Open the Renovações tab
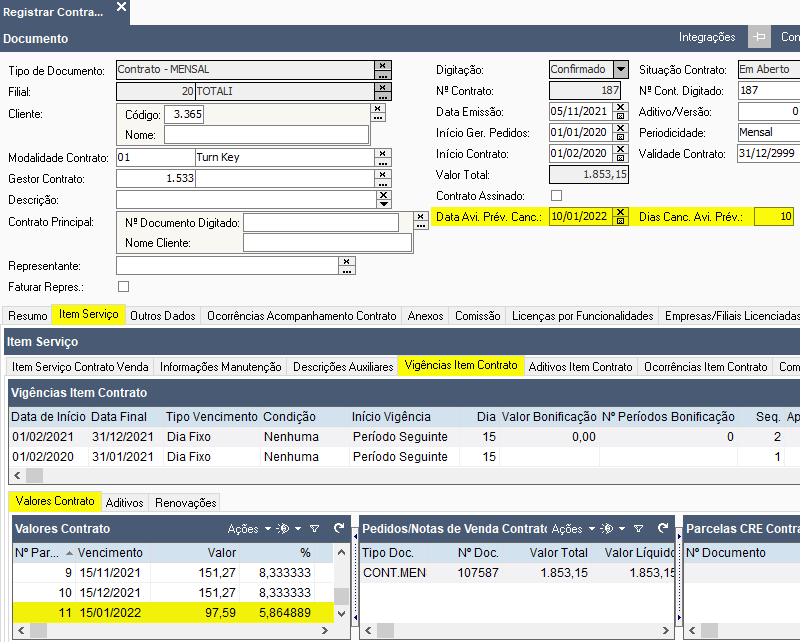The image size is (800, 642). 186,503
